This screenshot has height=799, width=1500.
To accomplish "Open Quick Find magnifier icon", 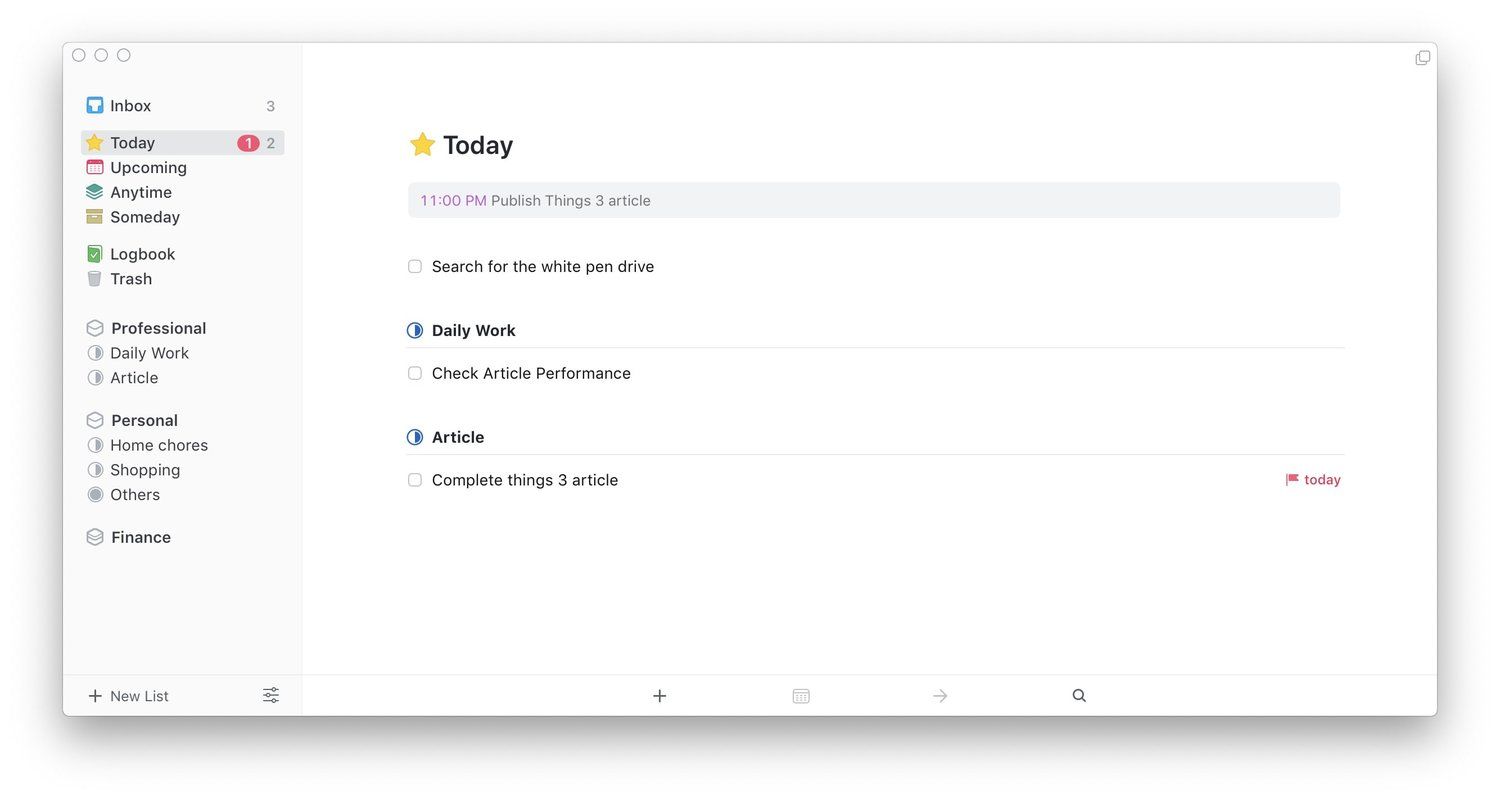I will 1079,696.
